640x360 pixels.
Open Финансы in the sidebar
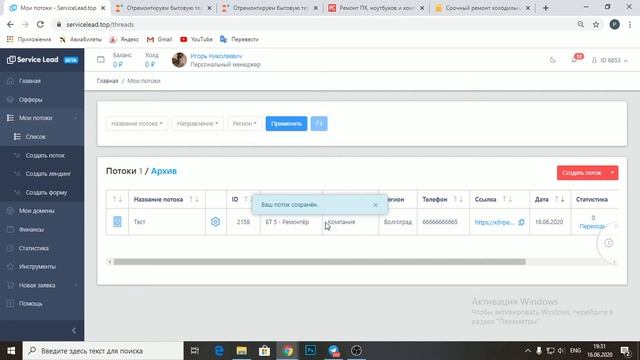pos(31,230)
